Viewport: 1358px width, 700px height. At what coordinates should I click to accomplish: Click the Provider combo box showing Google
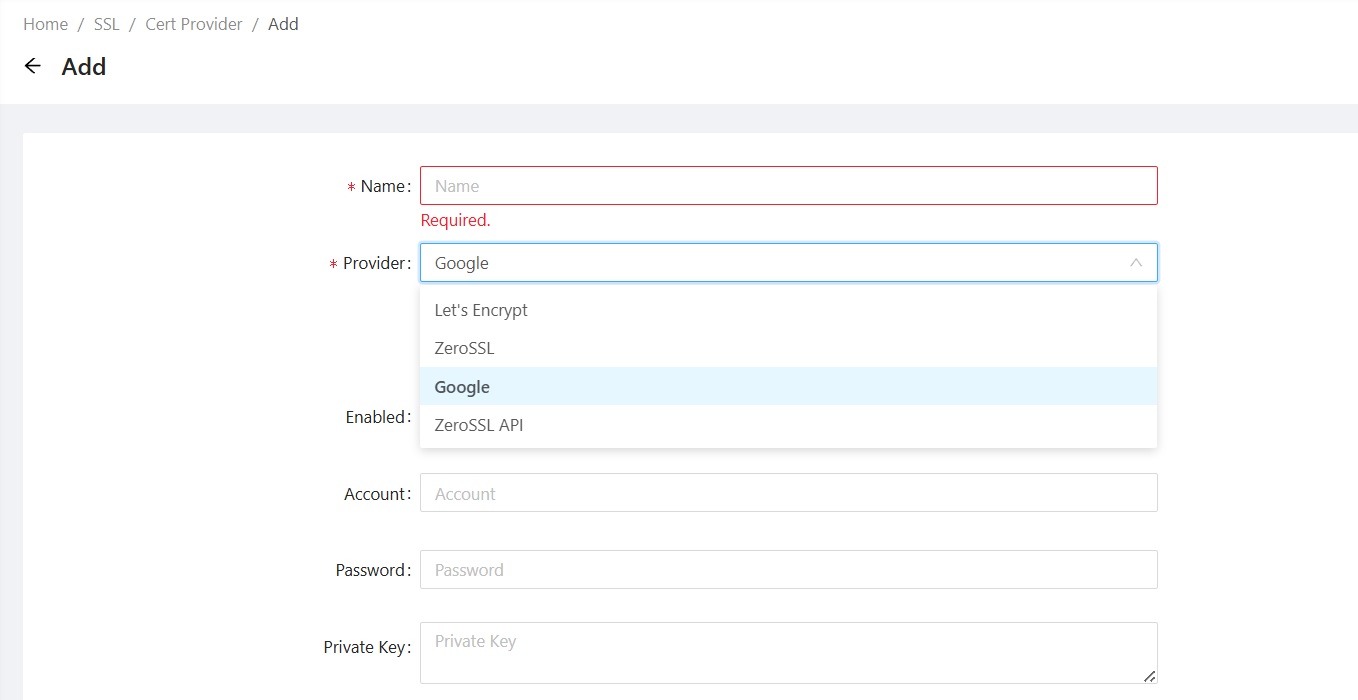(x=770, y=263)
